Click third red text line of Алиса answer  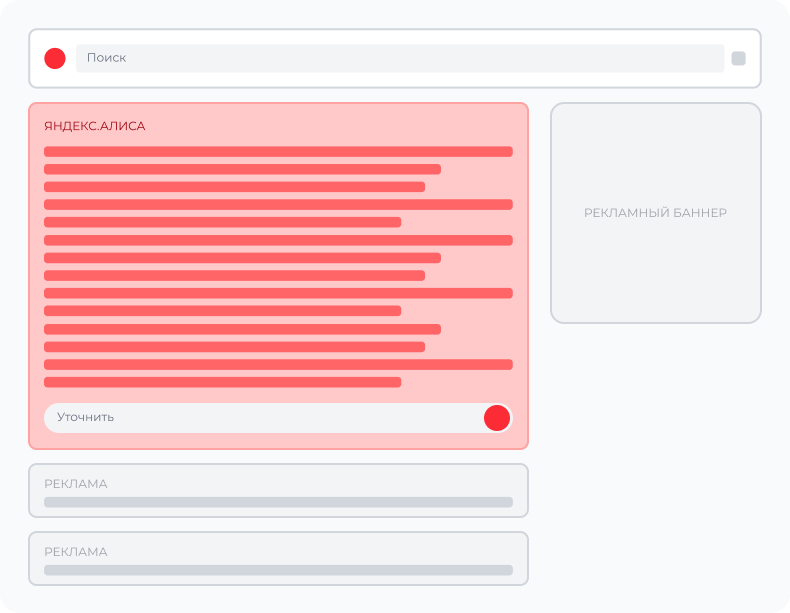pos(234,187)
